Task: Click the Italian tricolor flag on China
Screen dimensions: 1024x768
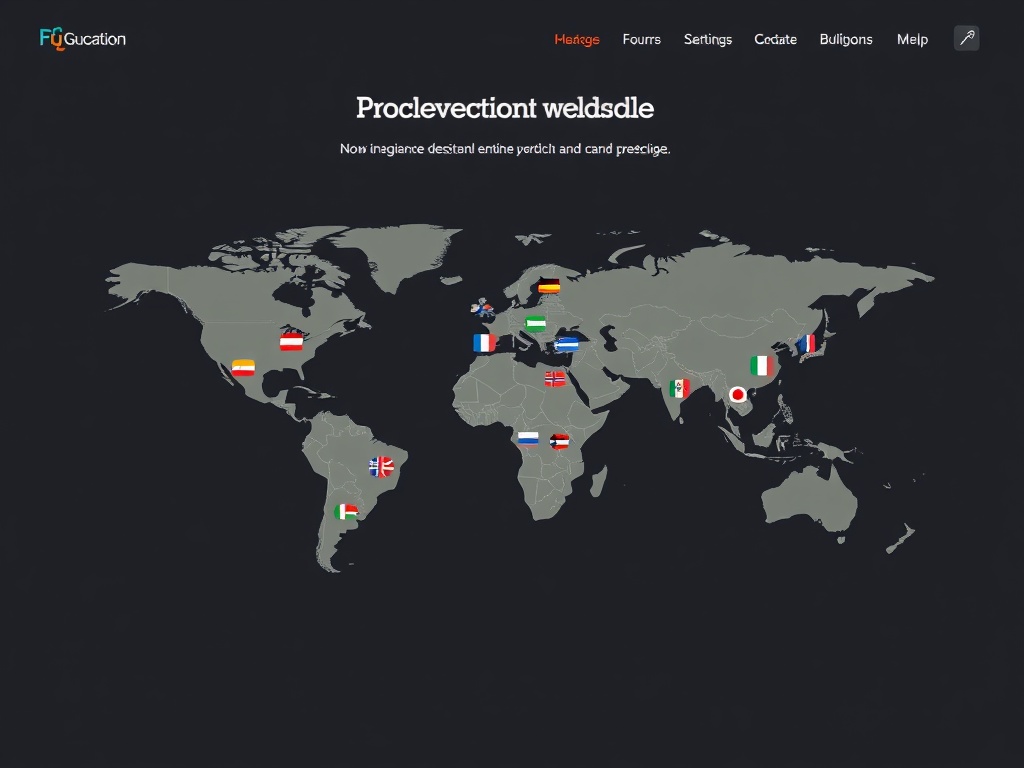Action: (763, 366)
